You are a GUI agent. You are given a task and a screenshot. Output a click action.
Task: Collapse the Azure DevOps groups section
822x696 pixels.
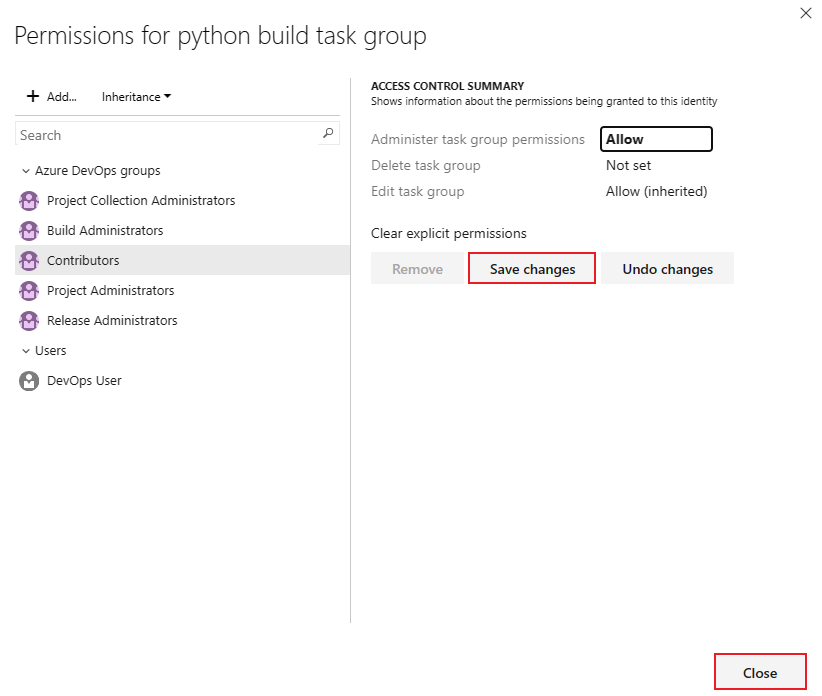click(26, 171)
